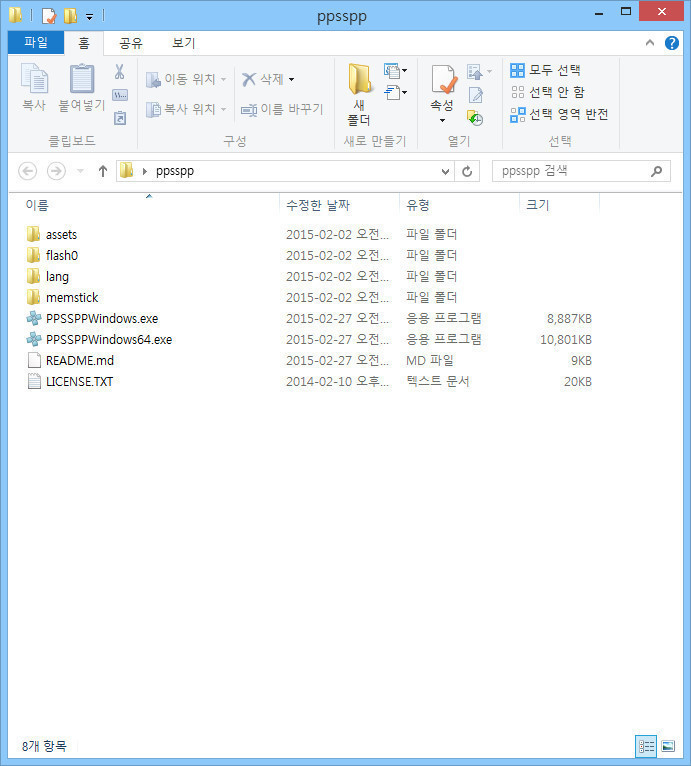
Task: Open the New item dropdown icon
Action: point(395,71)
